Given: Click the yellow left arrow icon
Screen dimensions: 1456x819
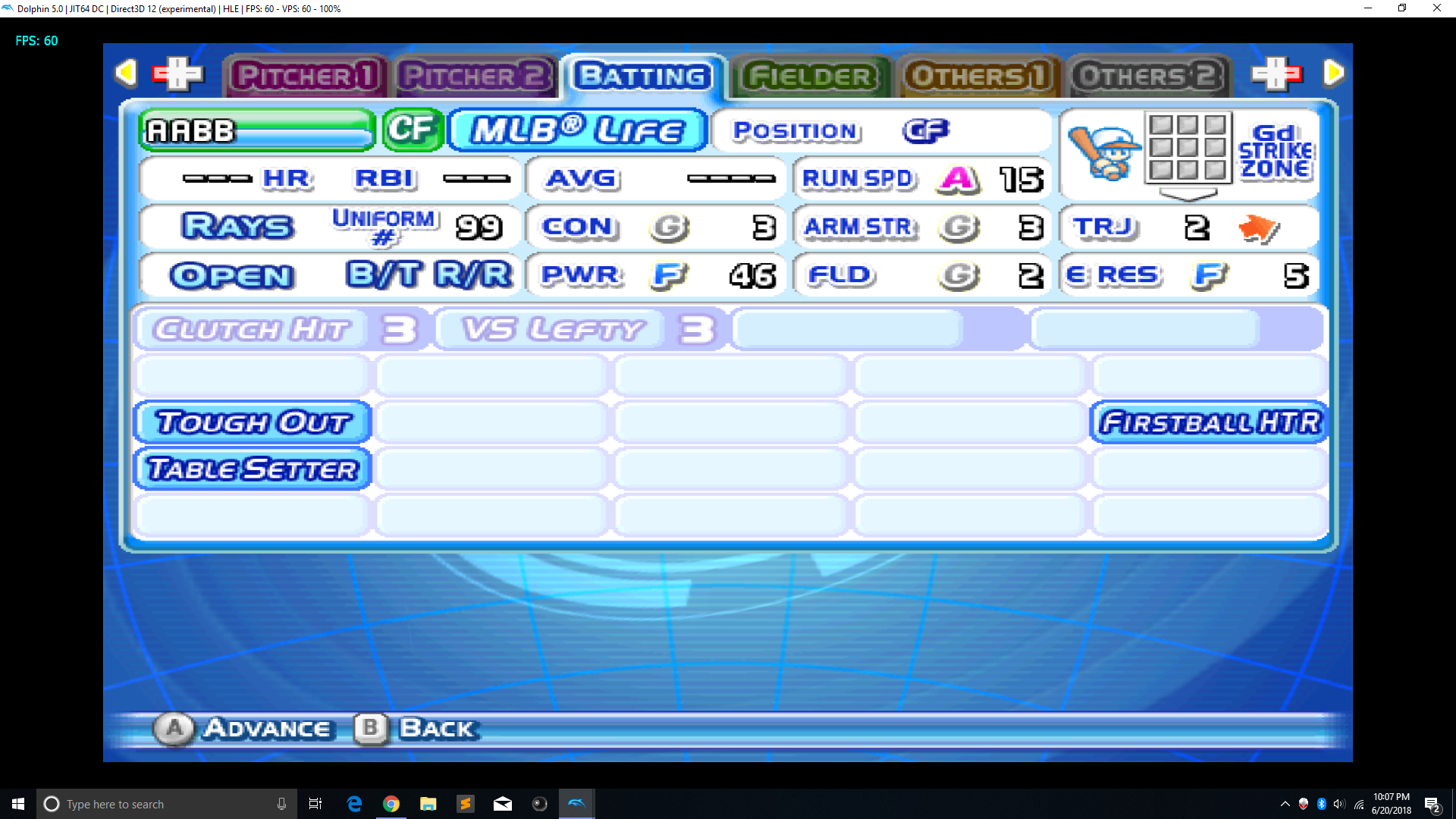Looking at the screenshot, I should (x=126, y=73).
